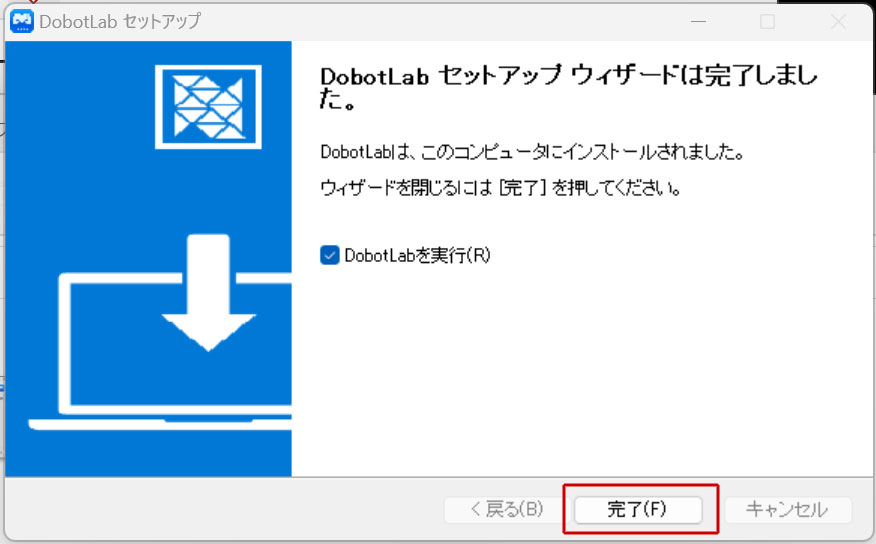The height and width of the screenshot is (544, 876).
Task: Click the DobotLabを実行(R) label text
Action: coord(417,255)
